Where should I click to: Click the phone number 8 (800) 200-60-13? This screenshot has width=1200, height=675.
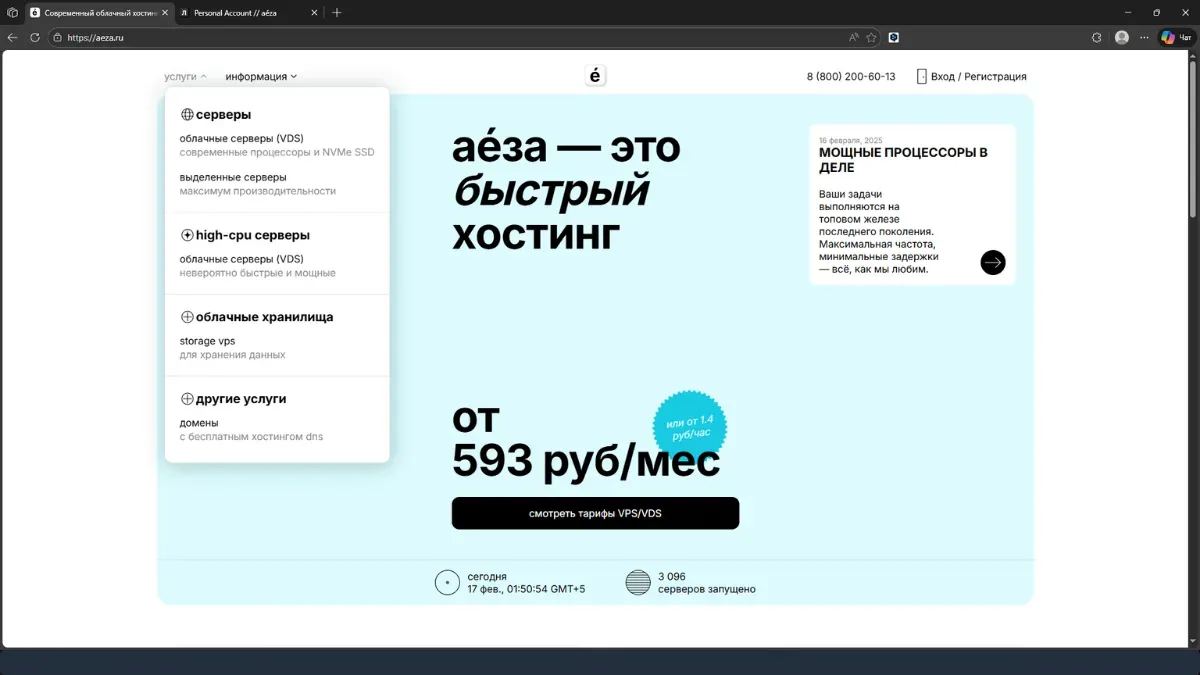851,76
